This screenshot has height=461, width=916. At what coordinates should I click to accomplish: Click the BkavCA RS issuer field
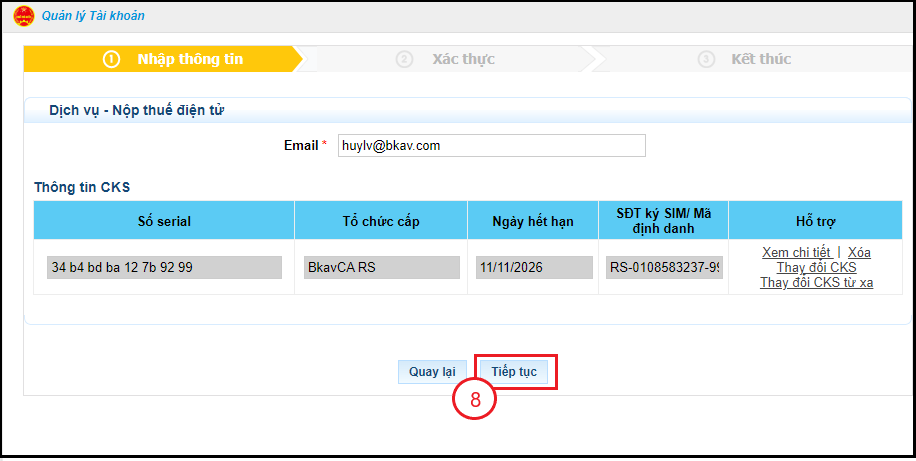[x=381, y=268]
